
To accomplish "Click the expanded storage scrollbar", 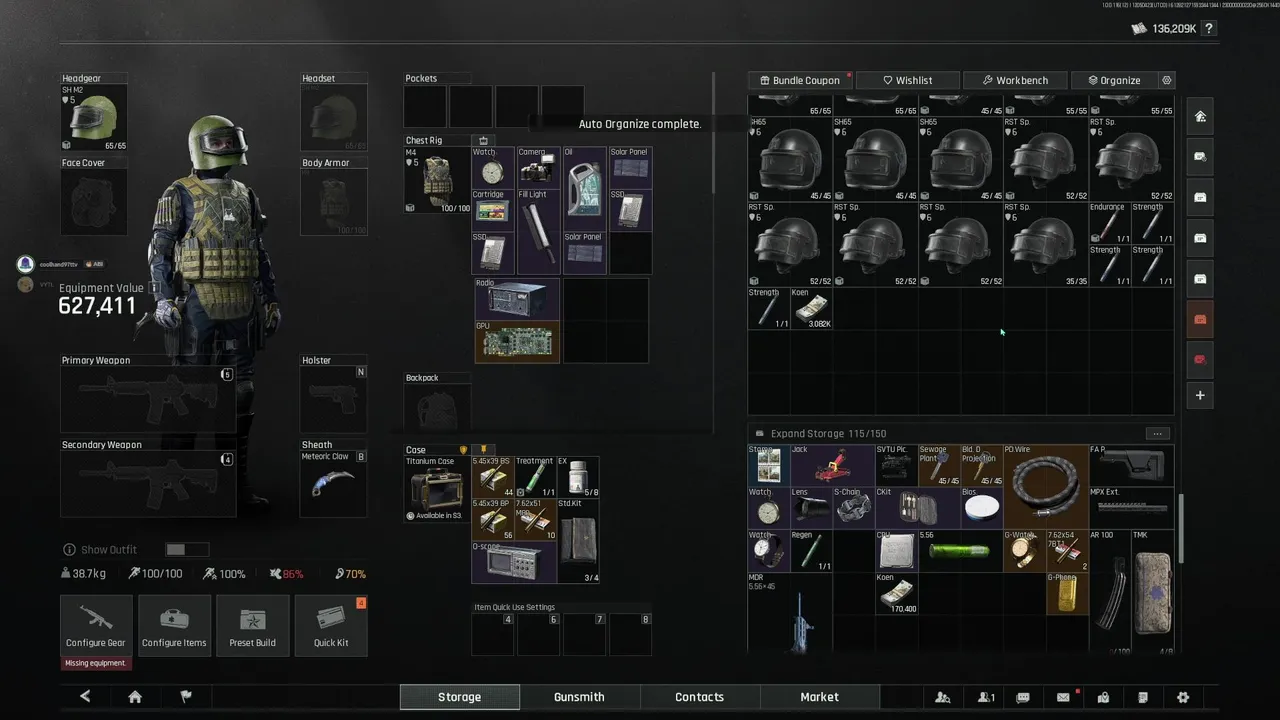I will pos(1181,529).
